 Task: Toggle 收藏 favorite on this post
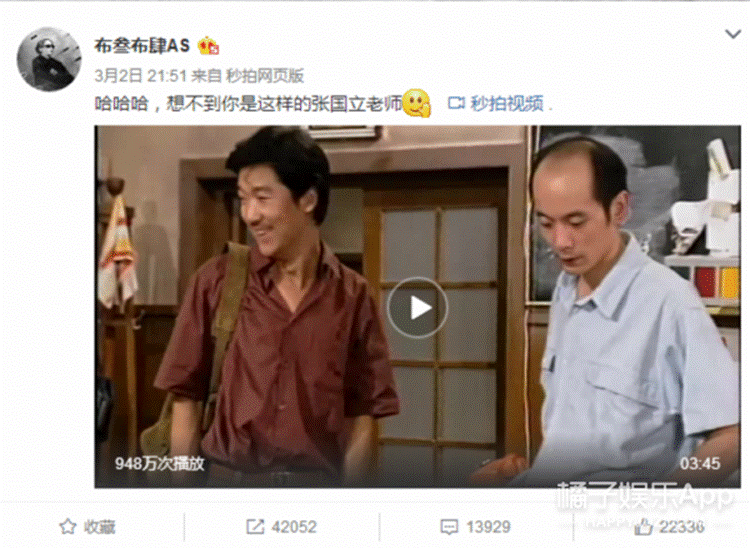[x=88, y=526]
